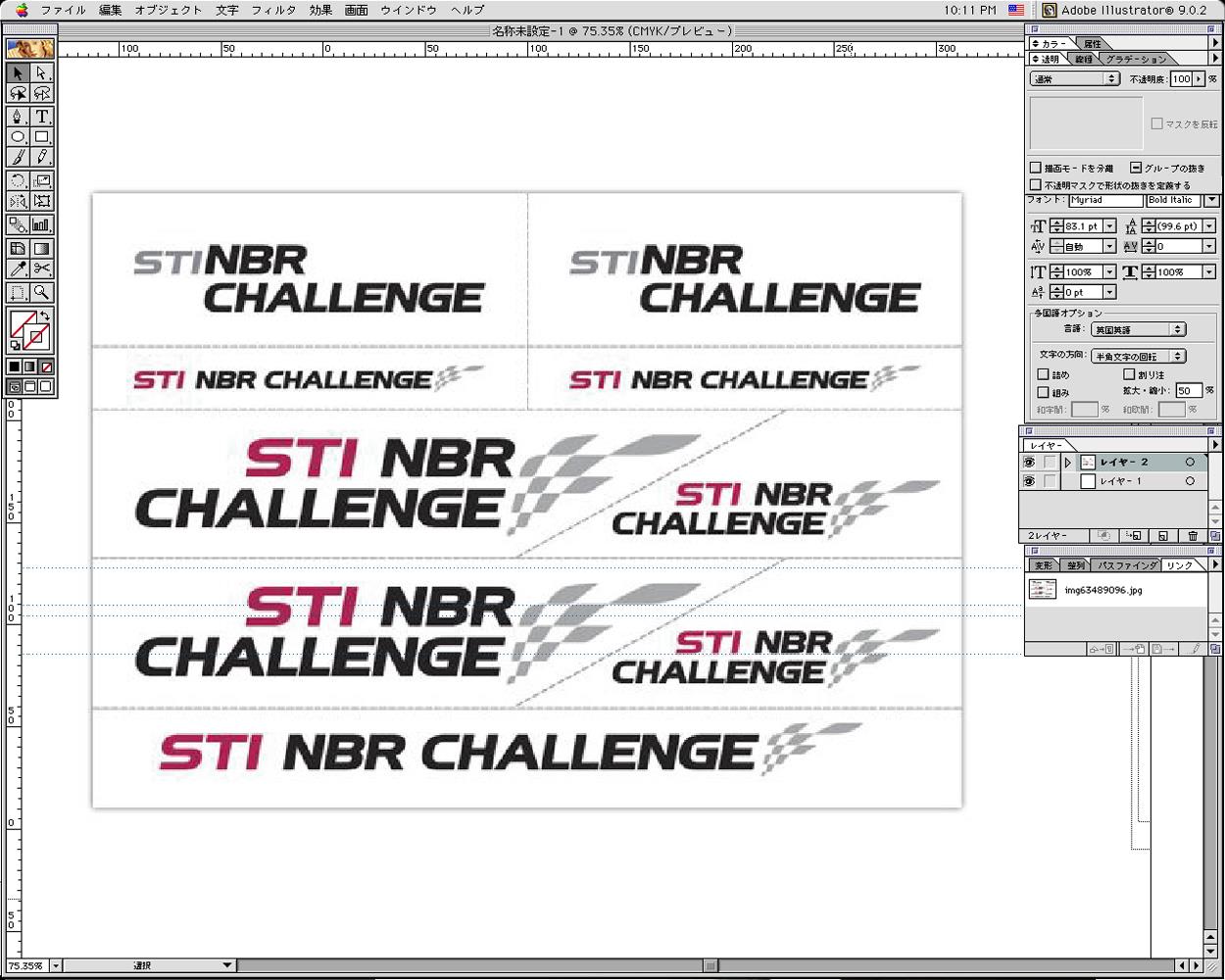Select the Selection arrow tool

click(18, 73)
